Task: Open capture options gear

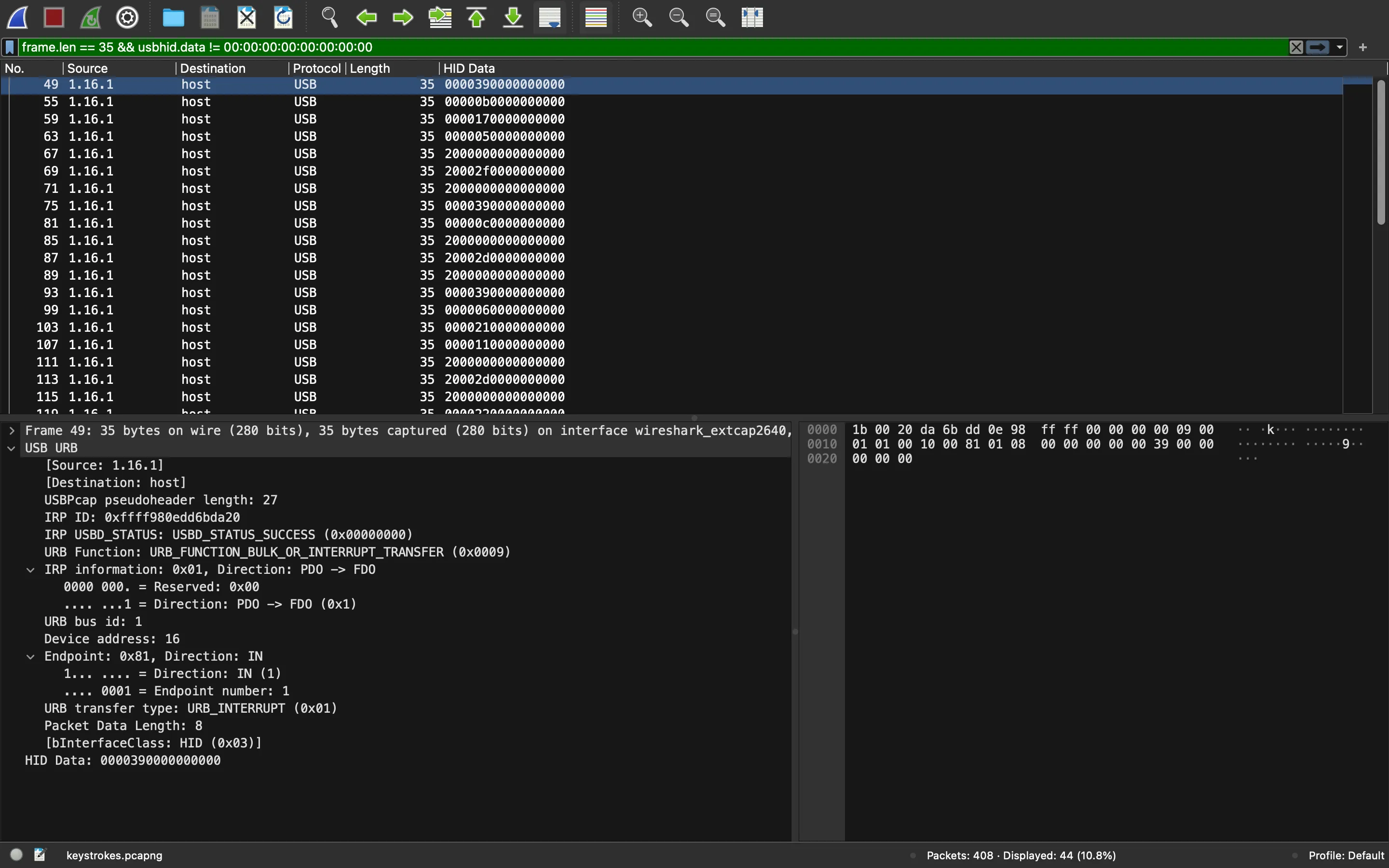Action: click(x=127, y=17)
